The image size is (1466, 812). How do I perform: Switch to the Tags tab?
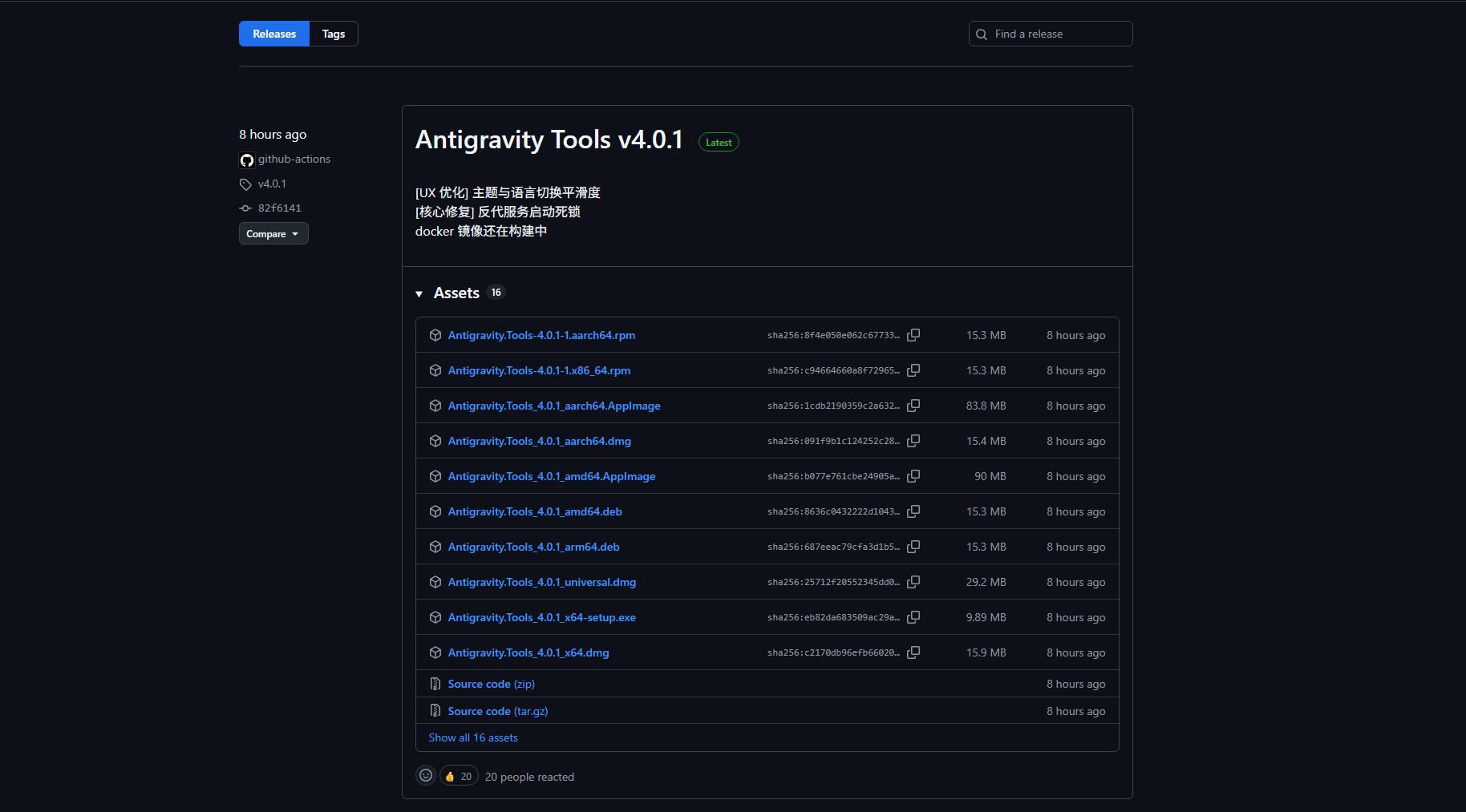pyautogui.click(x=333, y=34)
